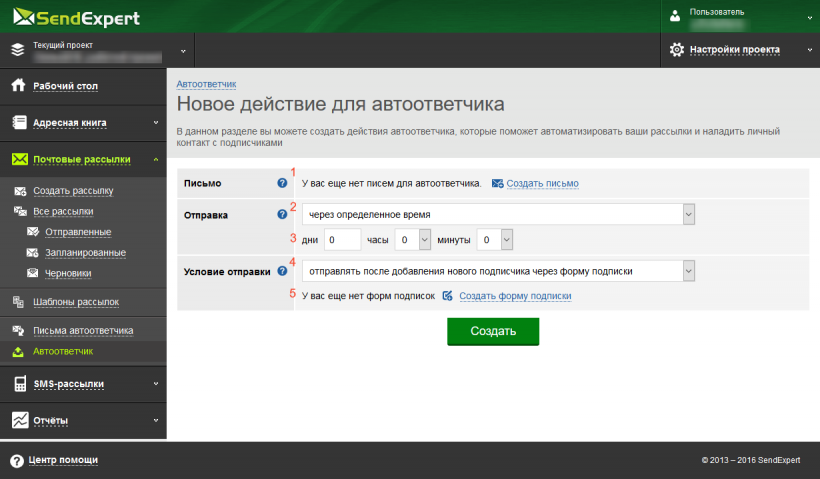Expand the Адресная книга menu section
820x479 pixels.
pyautogui.click(x=82, y=123)
